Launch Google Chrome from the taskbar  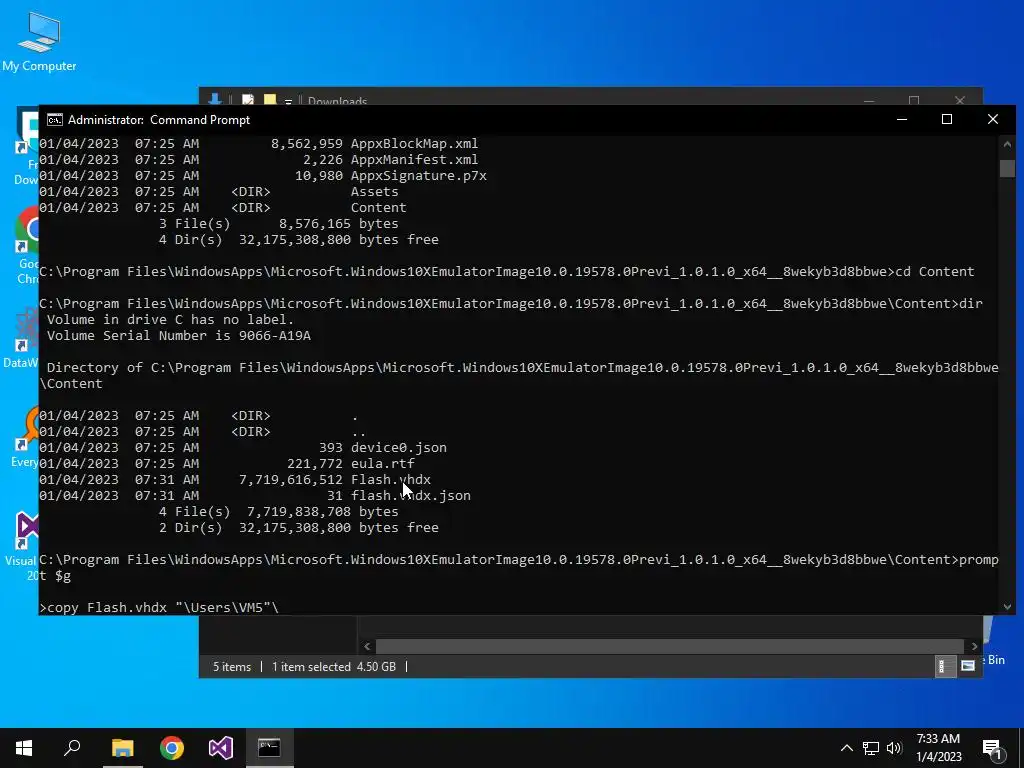172,748
